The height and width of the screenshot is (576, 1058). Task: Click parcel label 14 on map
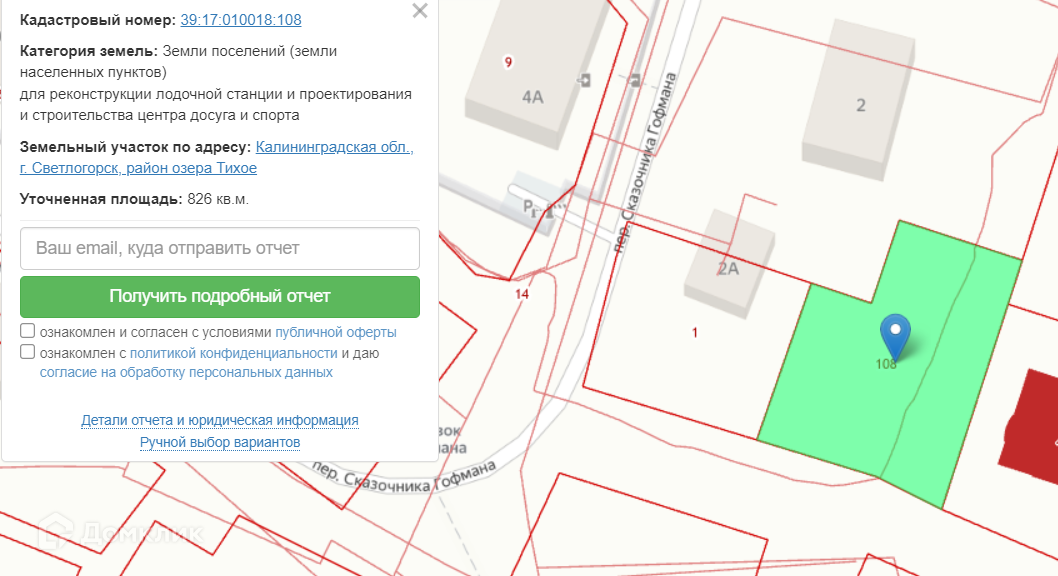point(521,294)
